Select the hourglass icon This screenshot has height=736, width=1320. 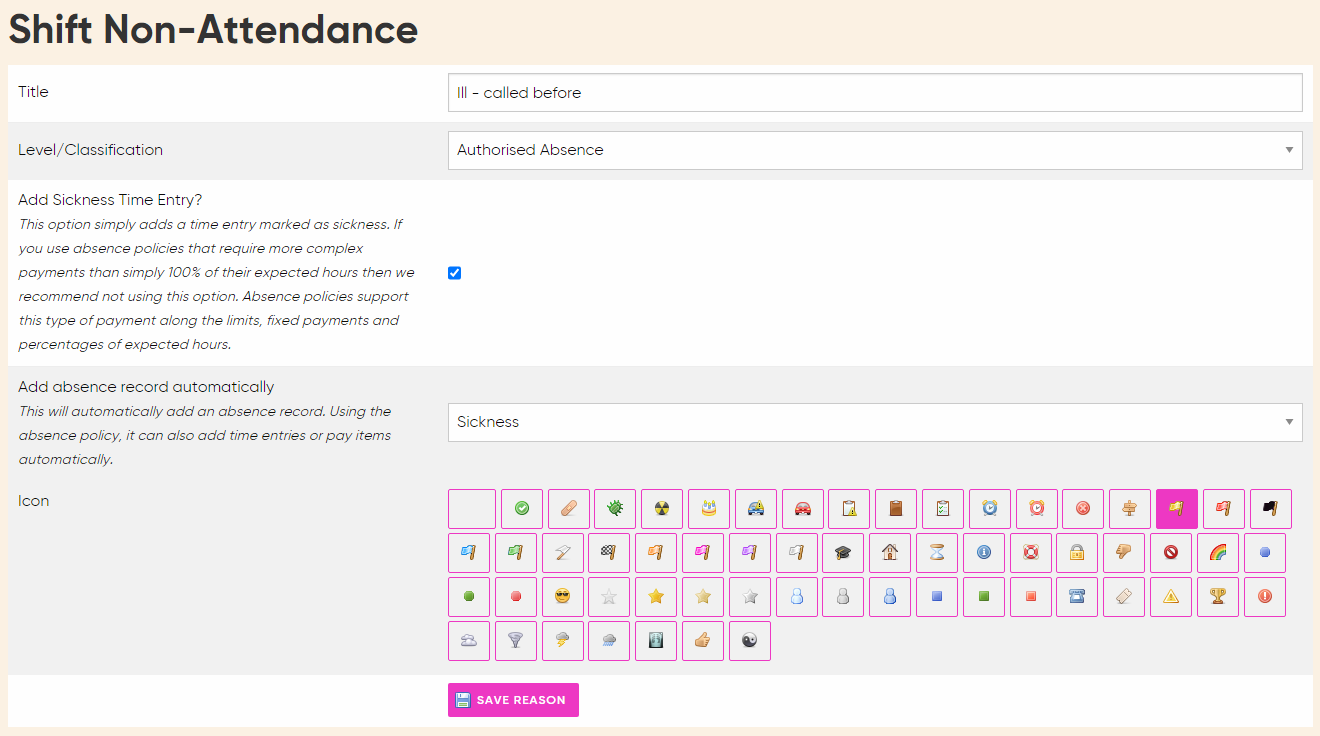point(937,553)
